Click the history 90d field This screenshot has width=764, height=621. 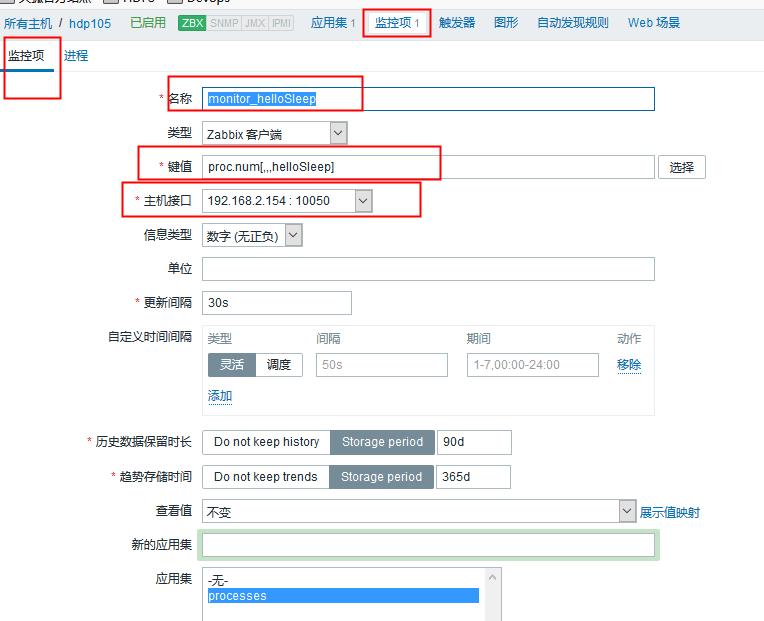click(474, 442)
